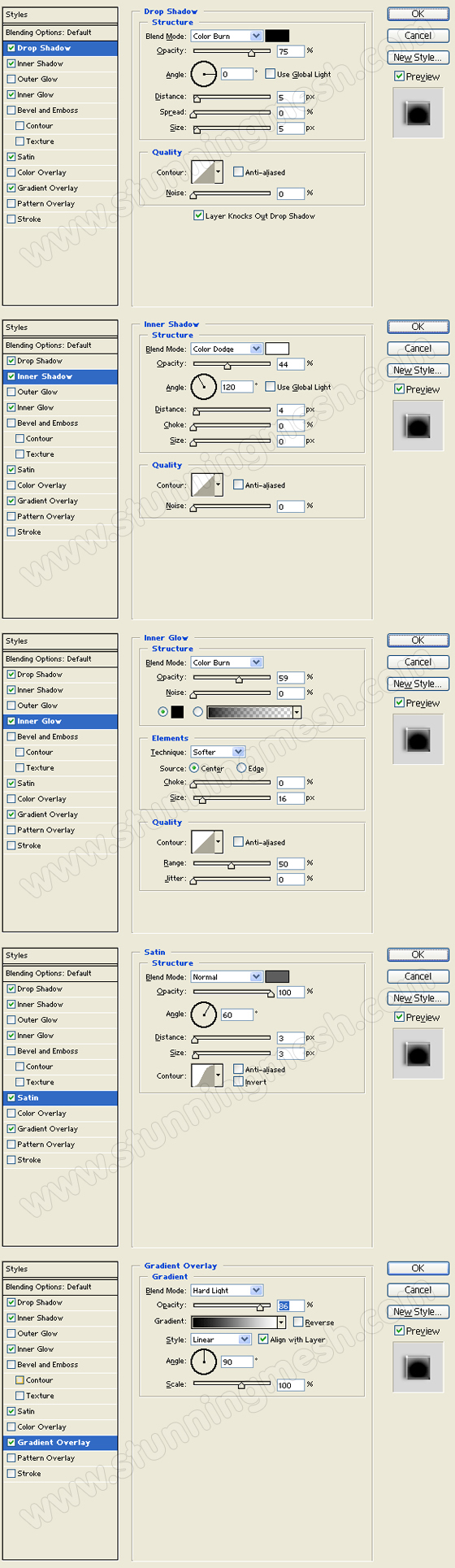This screenshot has height=1568, width=455.
Task: Click Cancel in the Inner Shadow dialog
Action: 418,348
